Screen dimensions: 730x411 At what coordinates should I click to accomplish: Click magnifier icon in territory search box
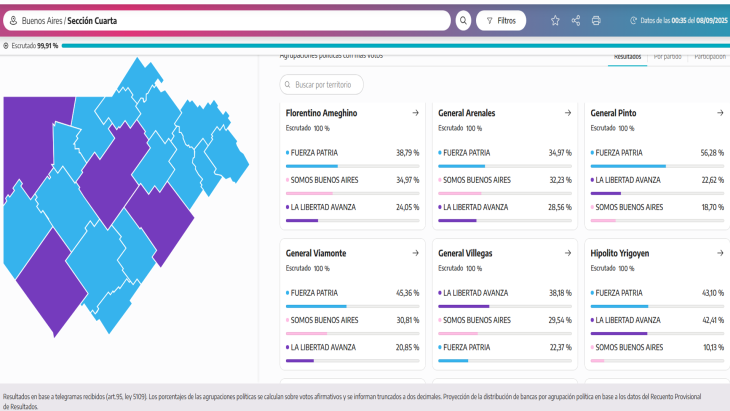coord(288,85)
